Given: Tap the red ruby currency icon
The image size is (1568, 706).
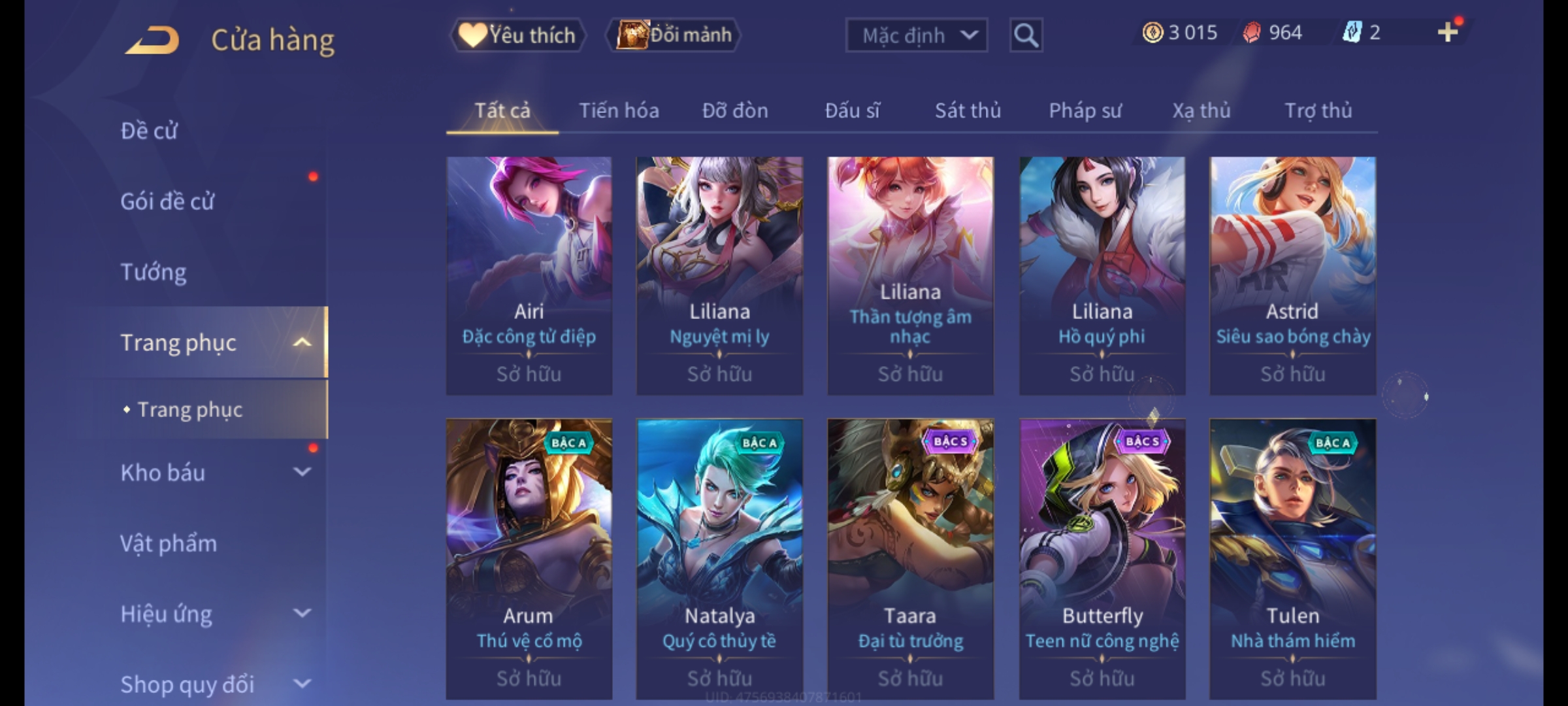Looking at the screenshot, I should click(1251, 33).
